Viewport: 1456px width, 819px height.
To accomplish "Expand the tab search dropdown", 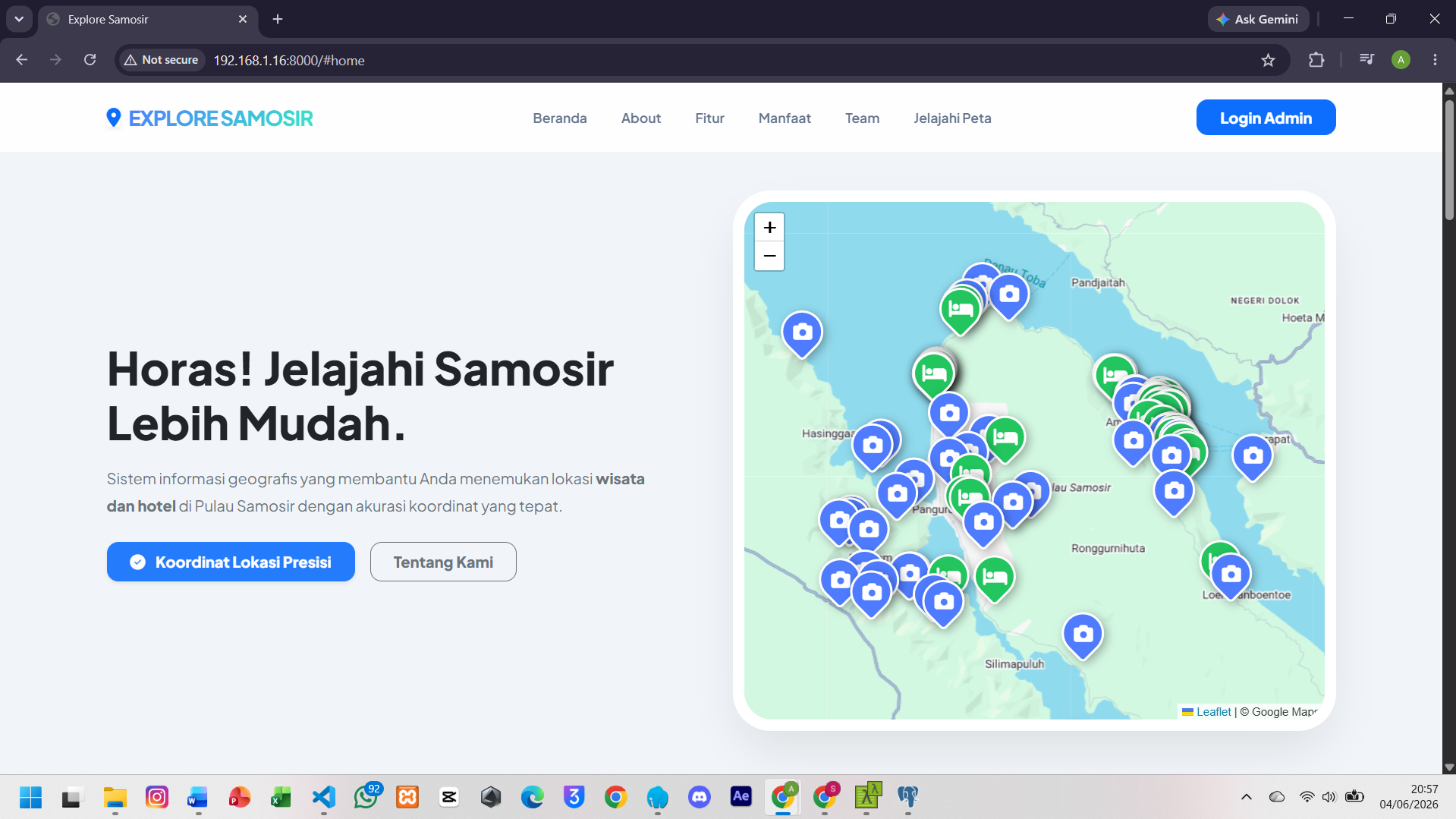I will [19, 19].
